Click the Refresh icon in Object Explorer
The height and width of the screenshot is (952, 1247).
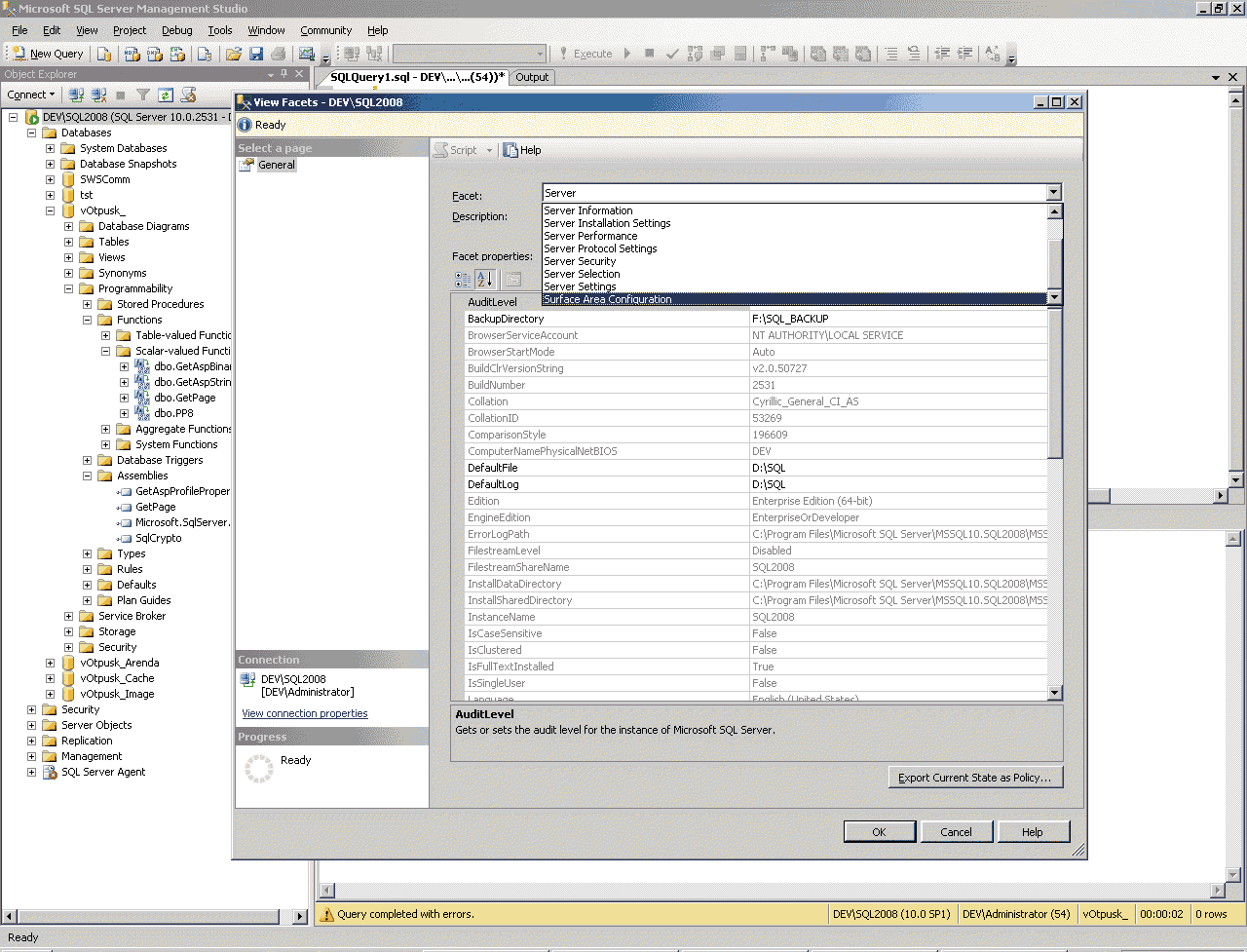[166, 95]
